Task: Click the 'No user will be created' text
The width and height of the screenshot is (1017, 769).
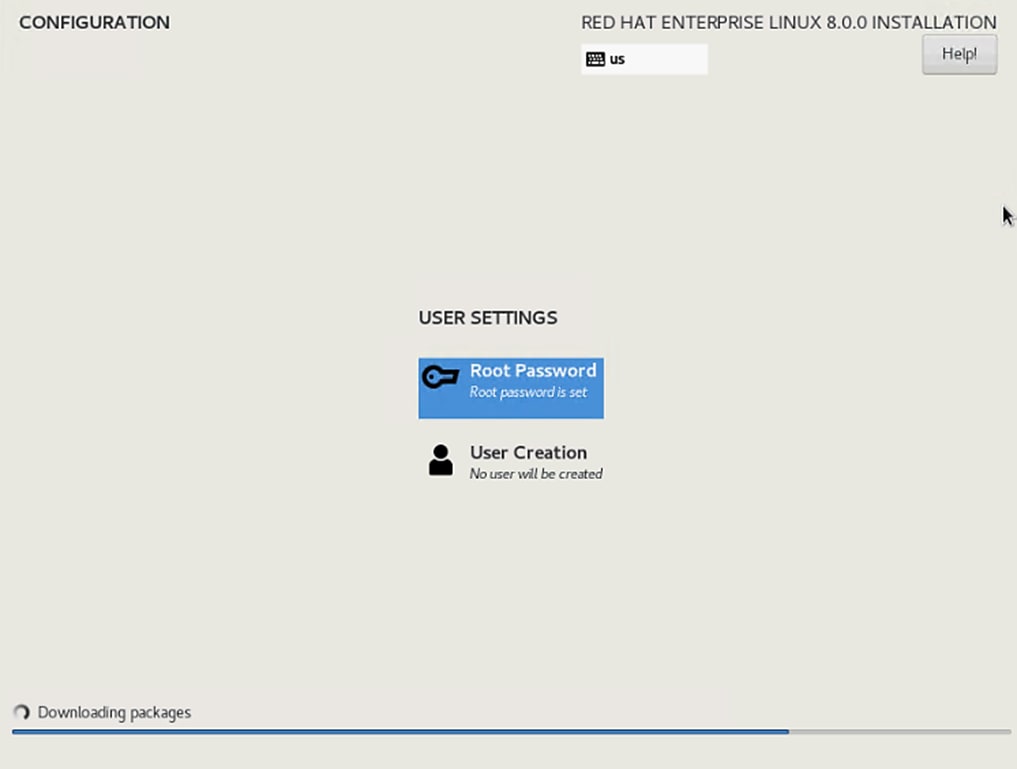Action: [x=536, y=474]
